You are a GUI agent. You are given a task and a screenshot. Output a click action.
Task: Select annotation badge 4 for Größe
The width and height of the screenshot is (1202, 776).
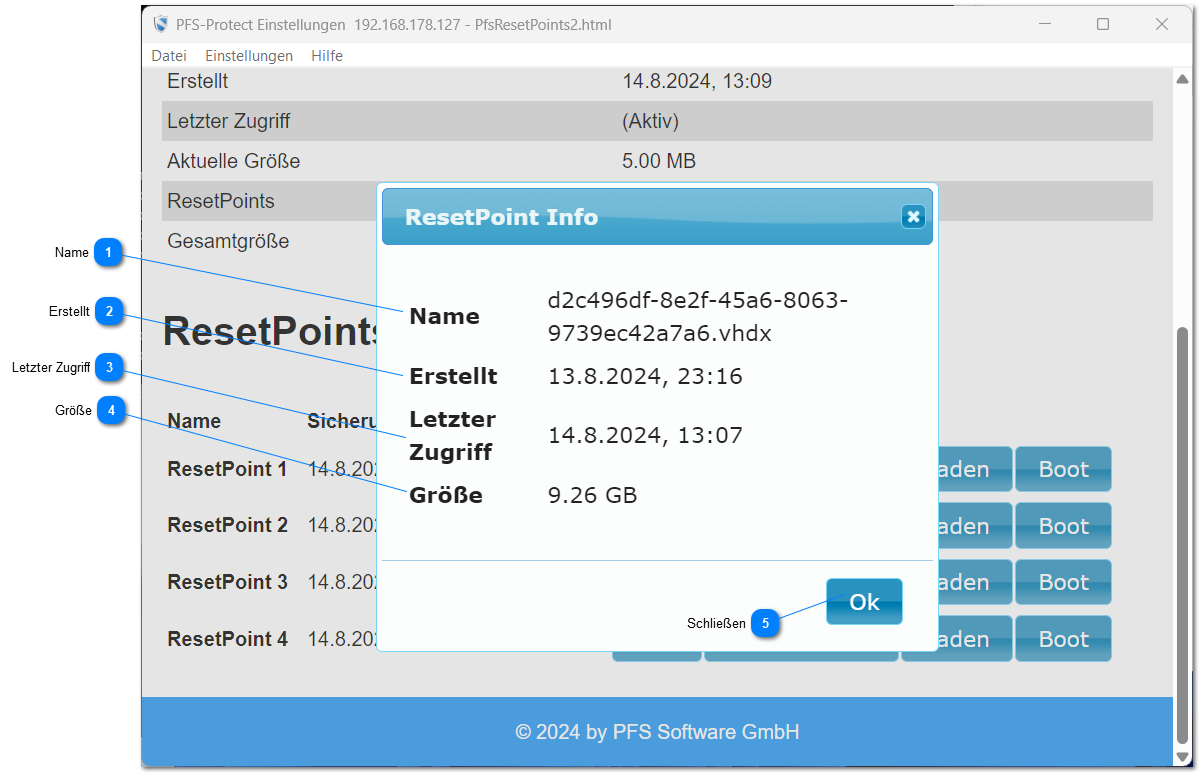click(111, 411)
